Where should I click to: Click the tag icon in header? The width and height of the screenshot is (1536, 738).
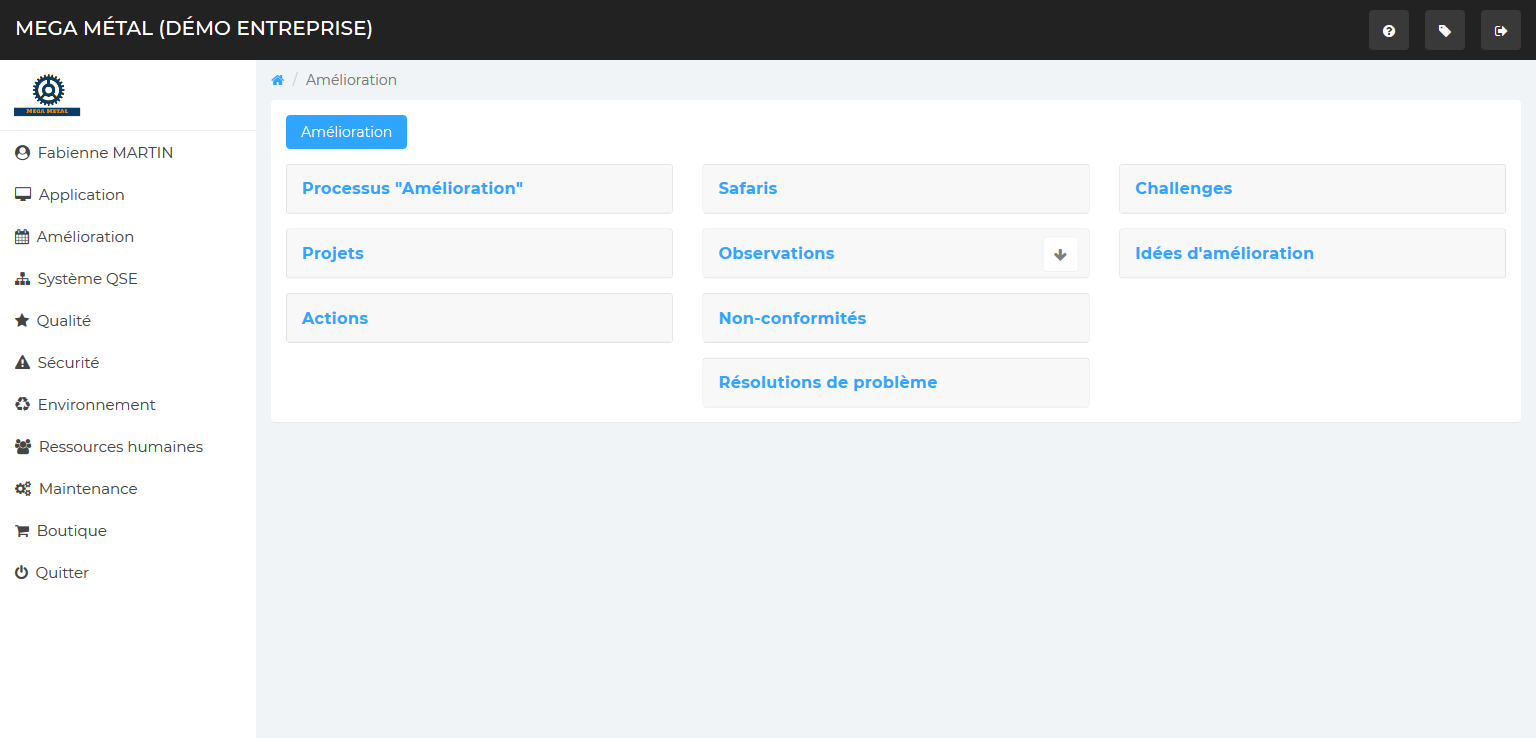coord(1444,31)
